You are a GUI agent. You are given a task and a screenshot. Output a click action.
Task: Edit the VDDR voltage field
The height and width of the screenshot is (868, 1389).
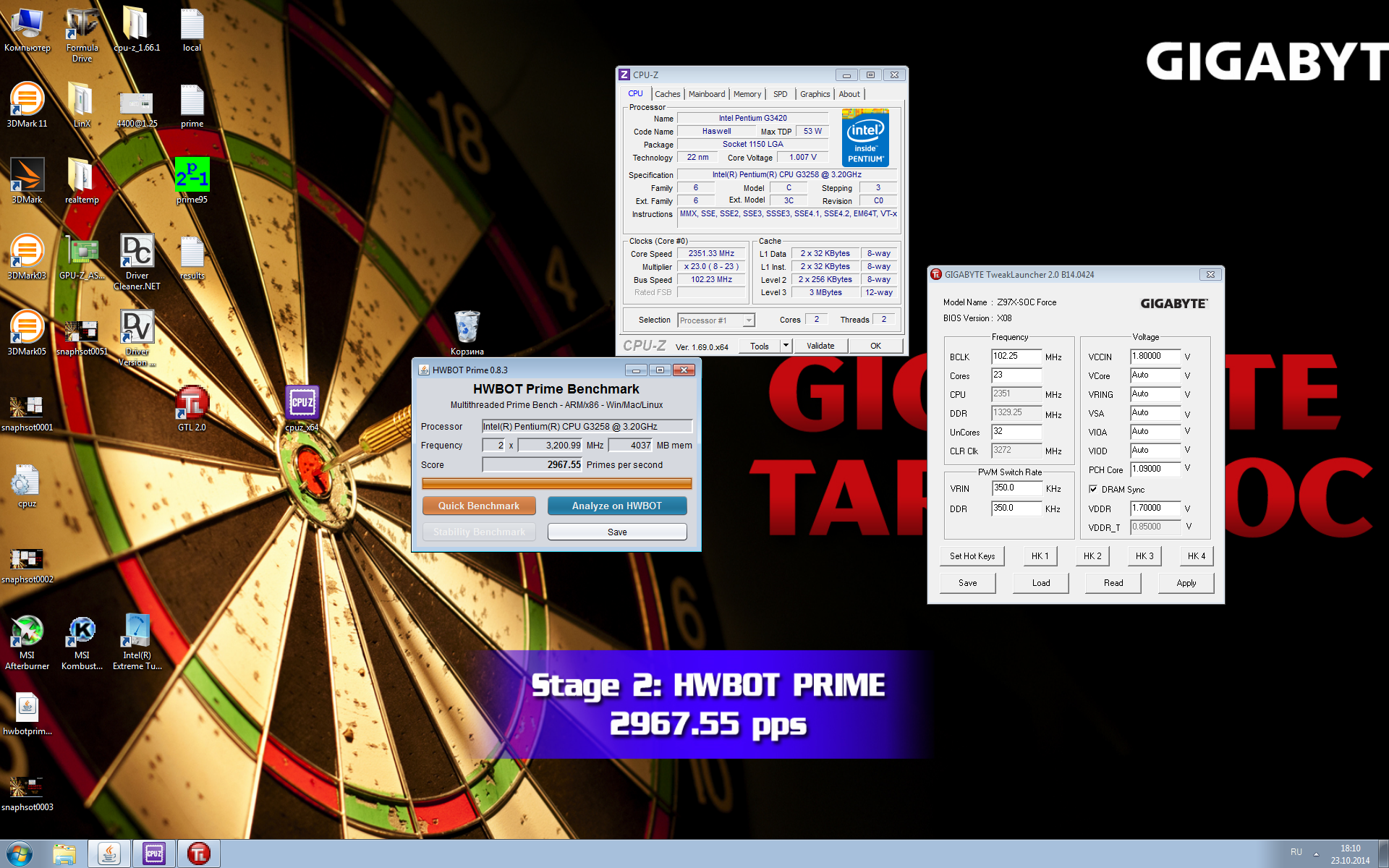(x=1156, y=509)
